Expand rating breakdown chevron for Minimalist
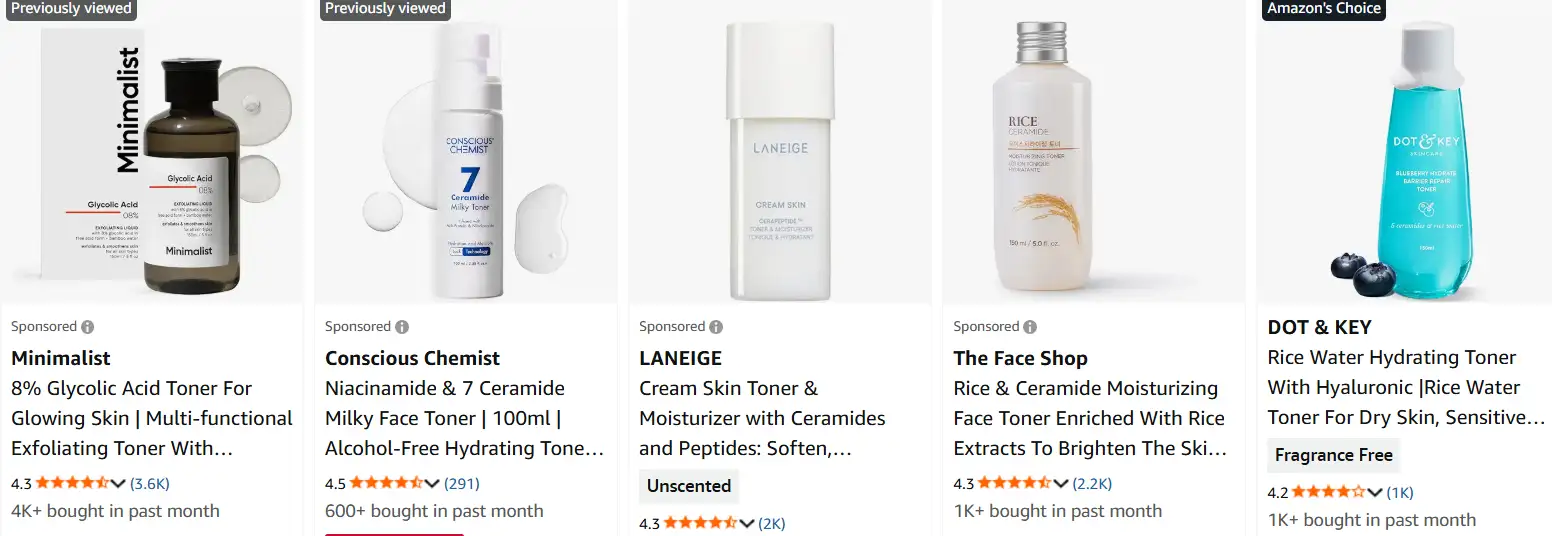1552x536 pixels. (x=119, y=484)
